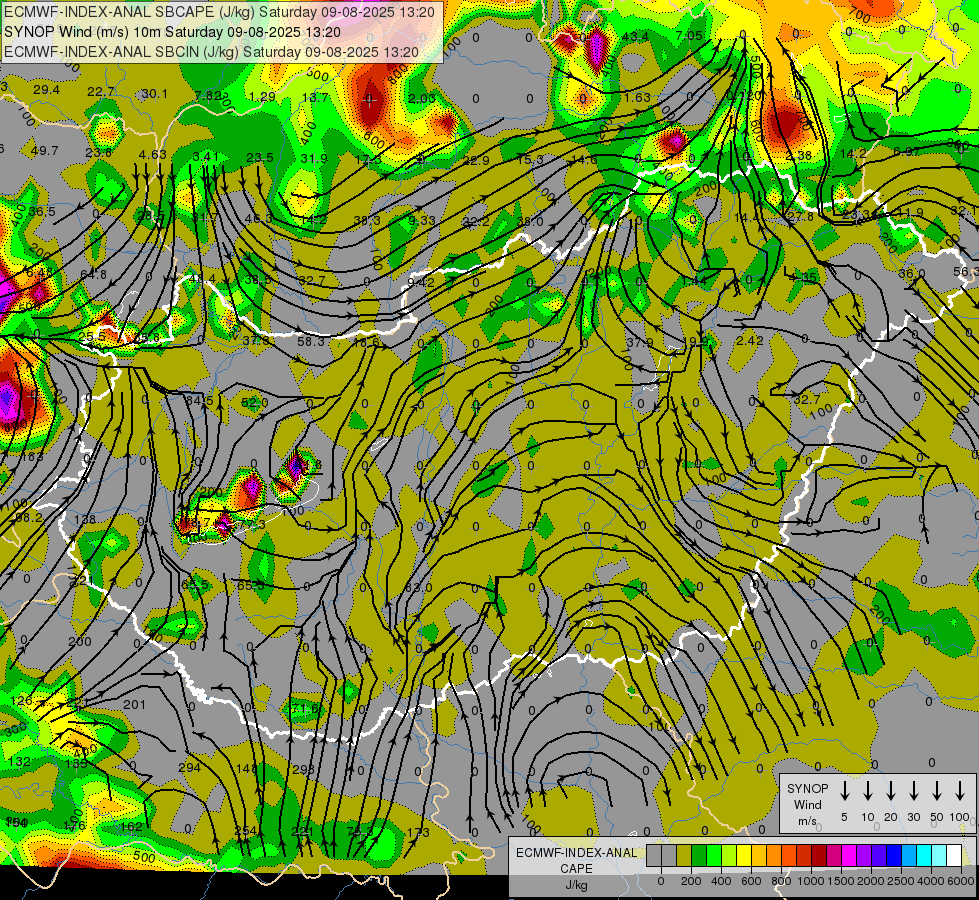Click the map value 201
This screenshot has height=900, width=979.
click(134, 705)
